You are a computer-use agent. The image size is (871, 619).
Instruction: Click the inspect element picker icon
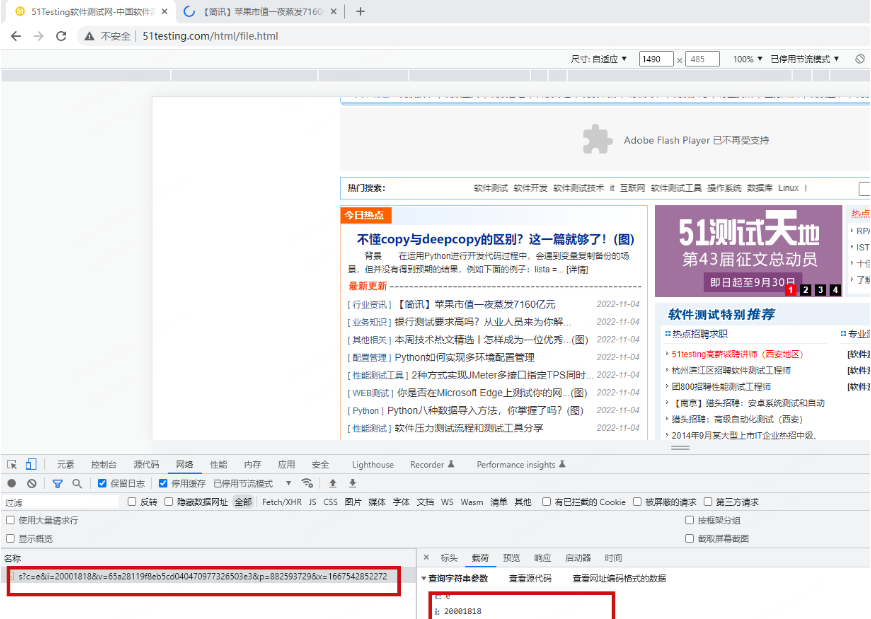[x=12, y=464]
